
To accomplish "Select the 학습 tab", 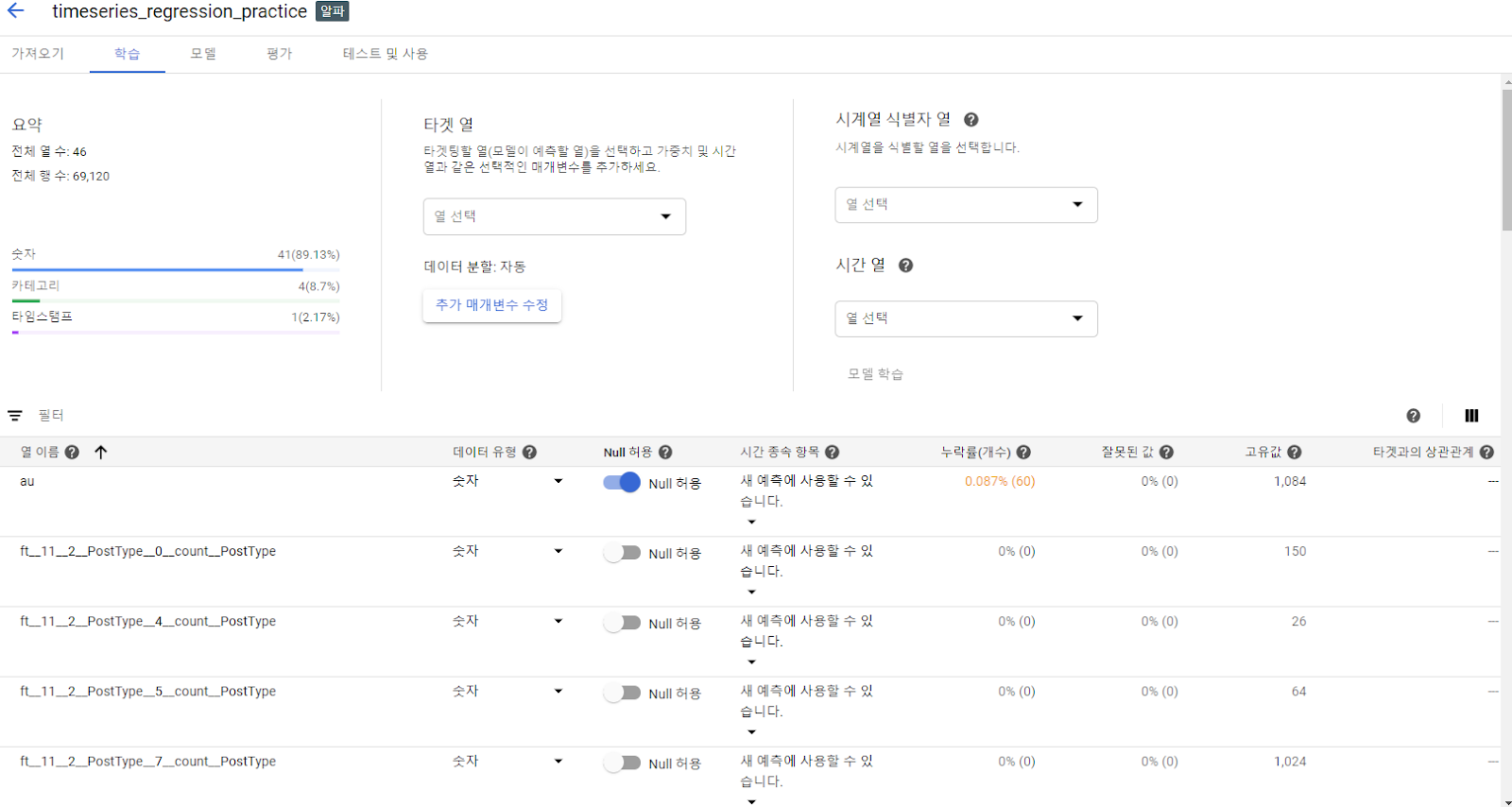I will (128, 54).
